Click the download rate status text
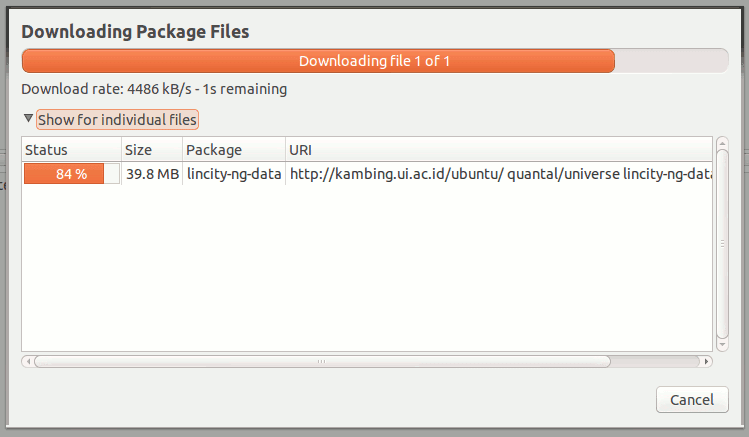Viewport: 749px width, 437px height. point(154,89)
